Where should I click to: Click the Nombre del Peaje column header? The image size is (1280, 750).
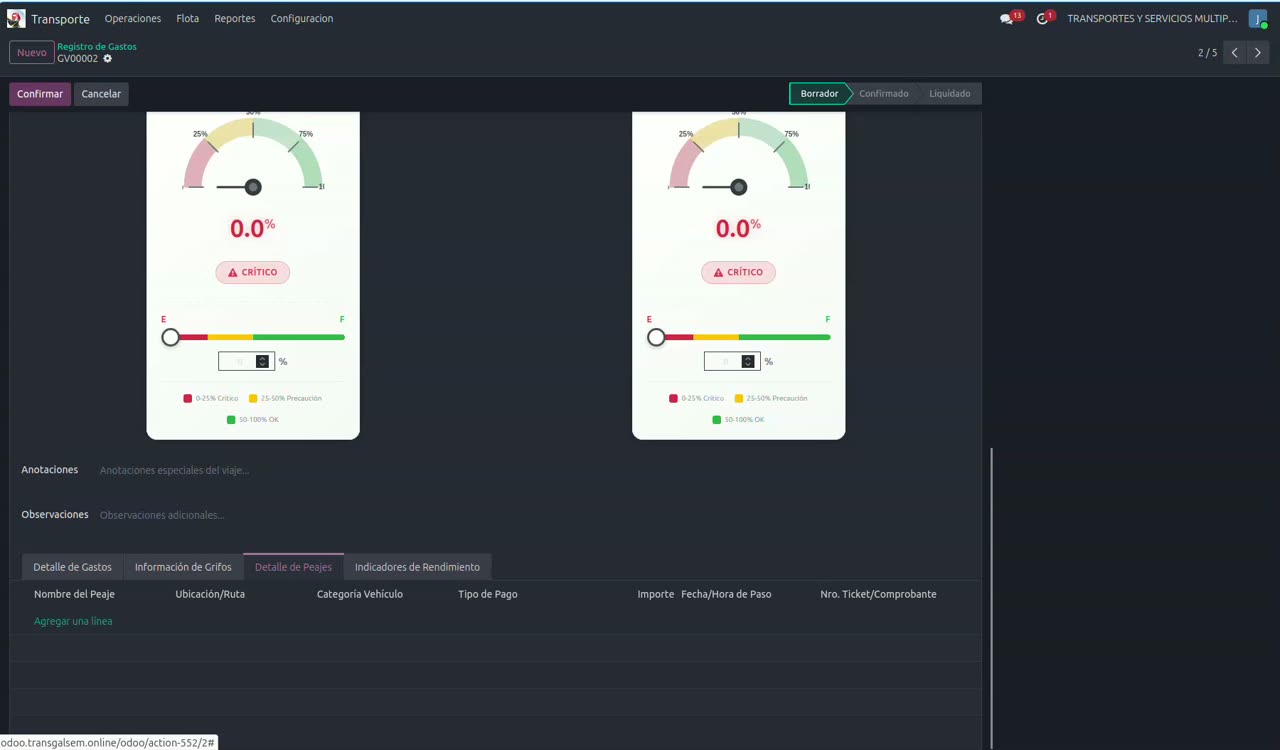tap(74, 594)
